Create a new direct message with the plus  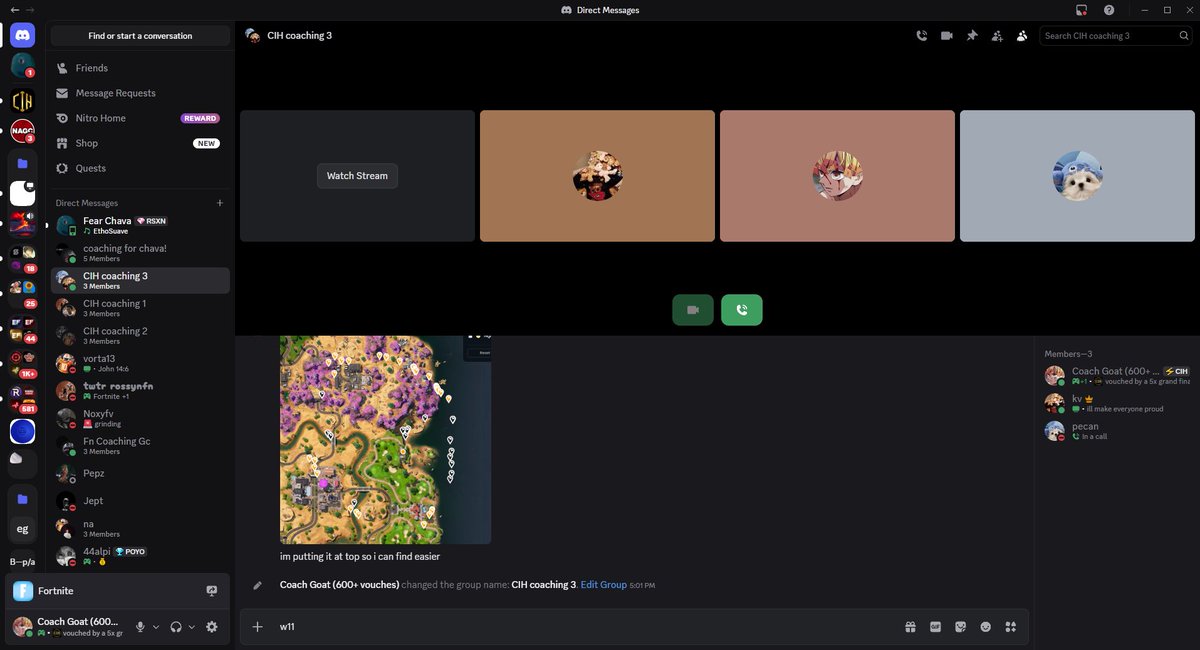tap(219, 203)
